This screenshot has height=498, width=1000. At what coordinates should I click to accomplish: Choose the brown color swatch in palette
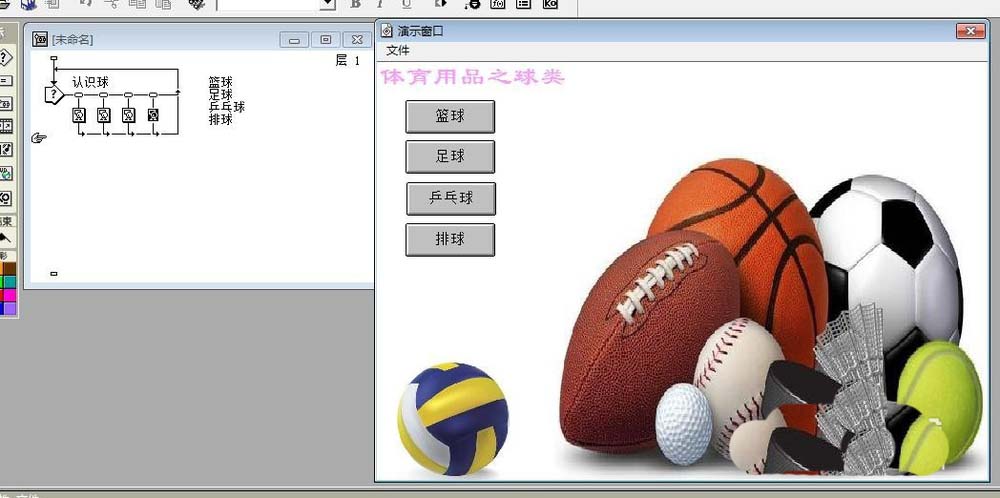pyautogui.click(x=10, y=268)
